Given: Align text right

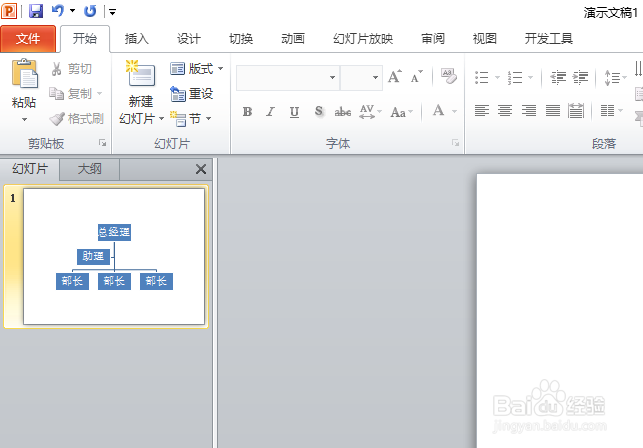Looking at the screenshot, I should (529, 110).
